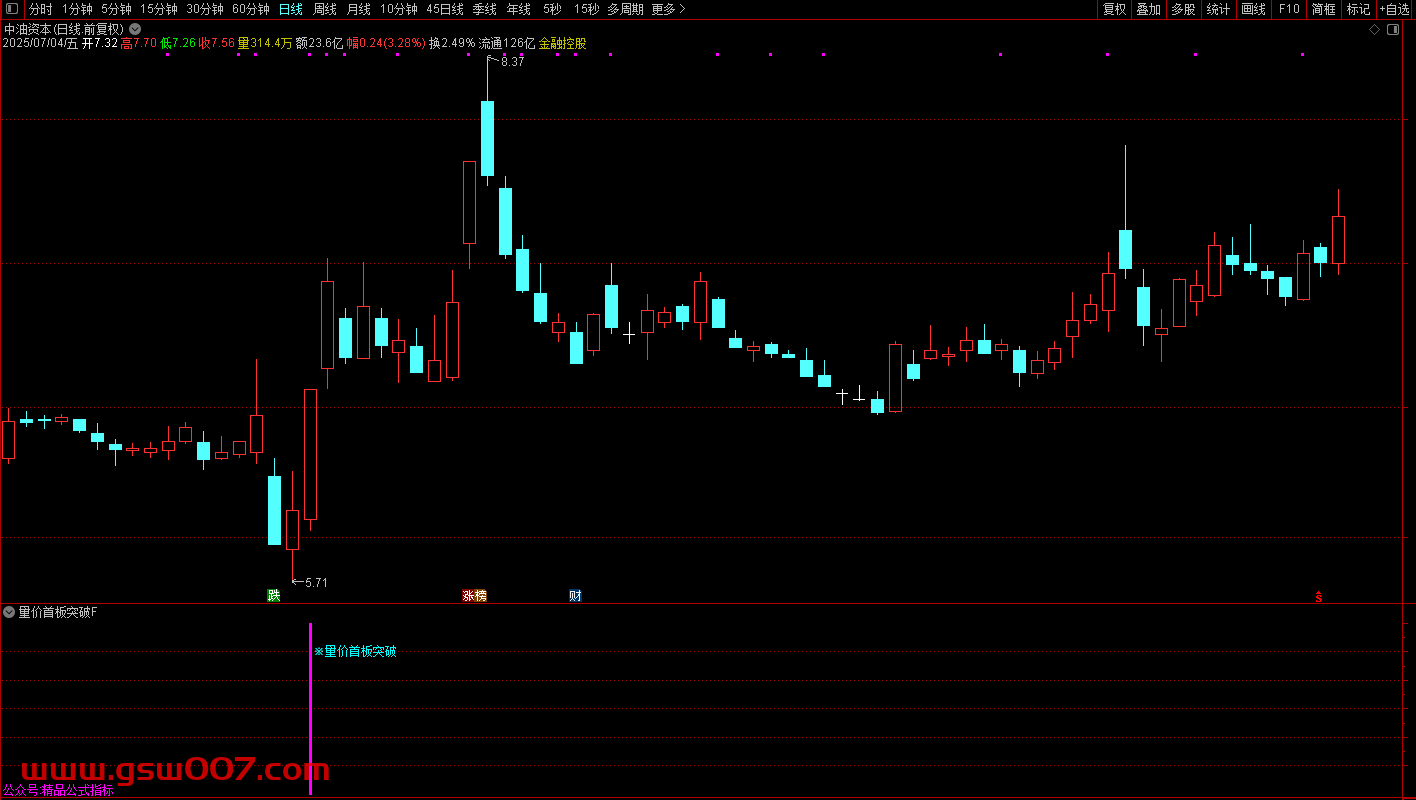
Task: Activate the 画线 drawing tools
Action: tap(1253, 9)
